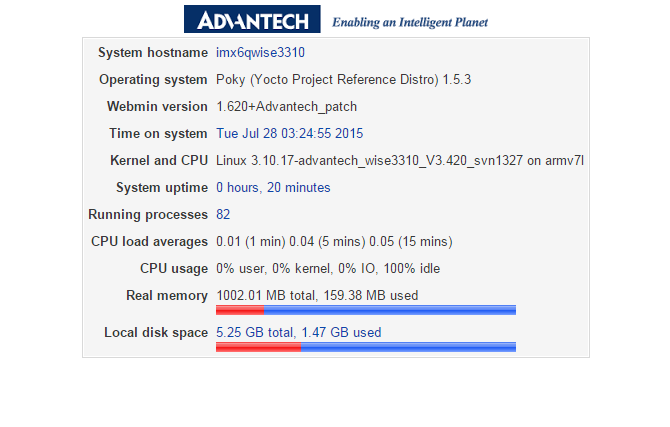Open the imx6qwise3310 hostname link
This screenshot has width=670, height=427.
click(x=260, y=52)
